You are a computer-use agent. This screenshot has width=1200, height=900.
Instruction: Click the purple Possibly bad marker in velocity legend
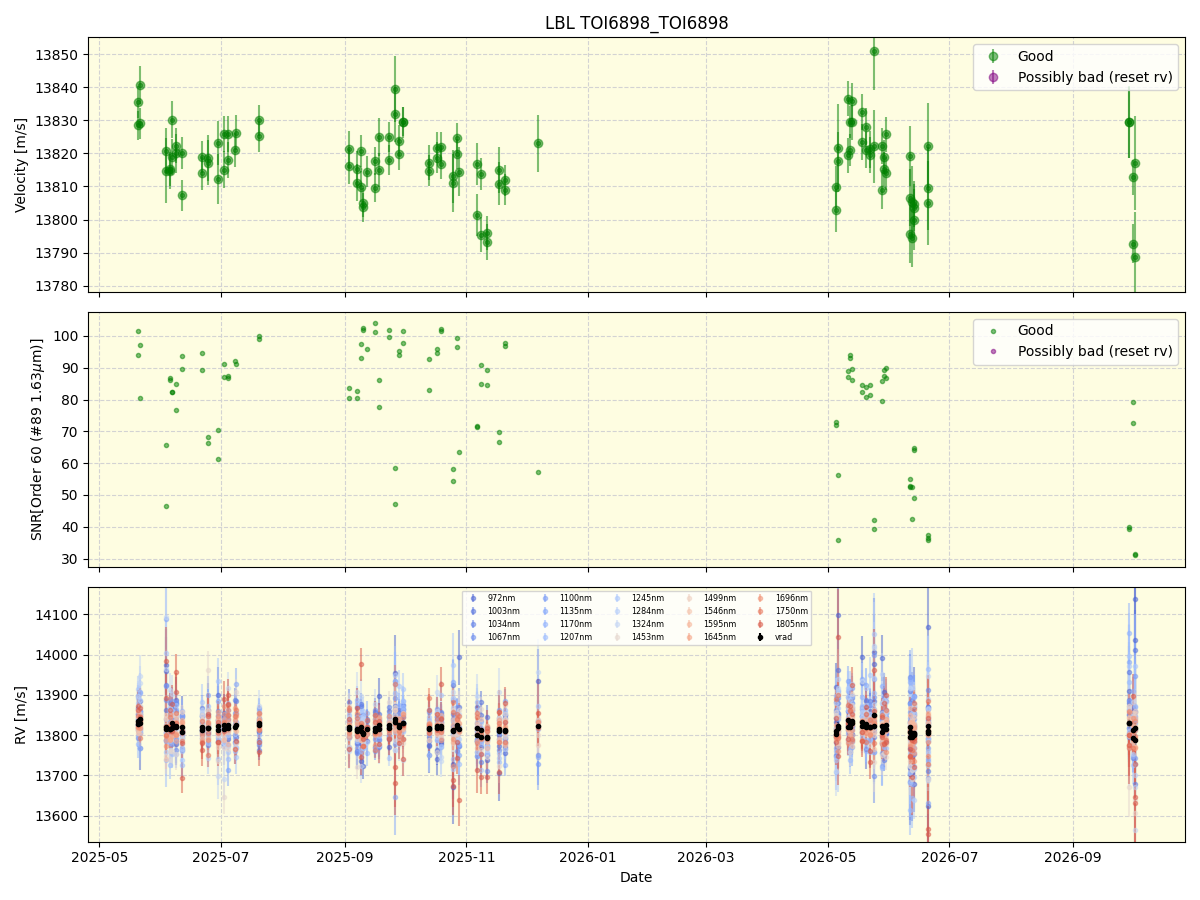coord(993,77)
